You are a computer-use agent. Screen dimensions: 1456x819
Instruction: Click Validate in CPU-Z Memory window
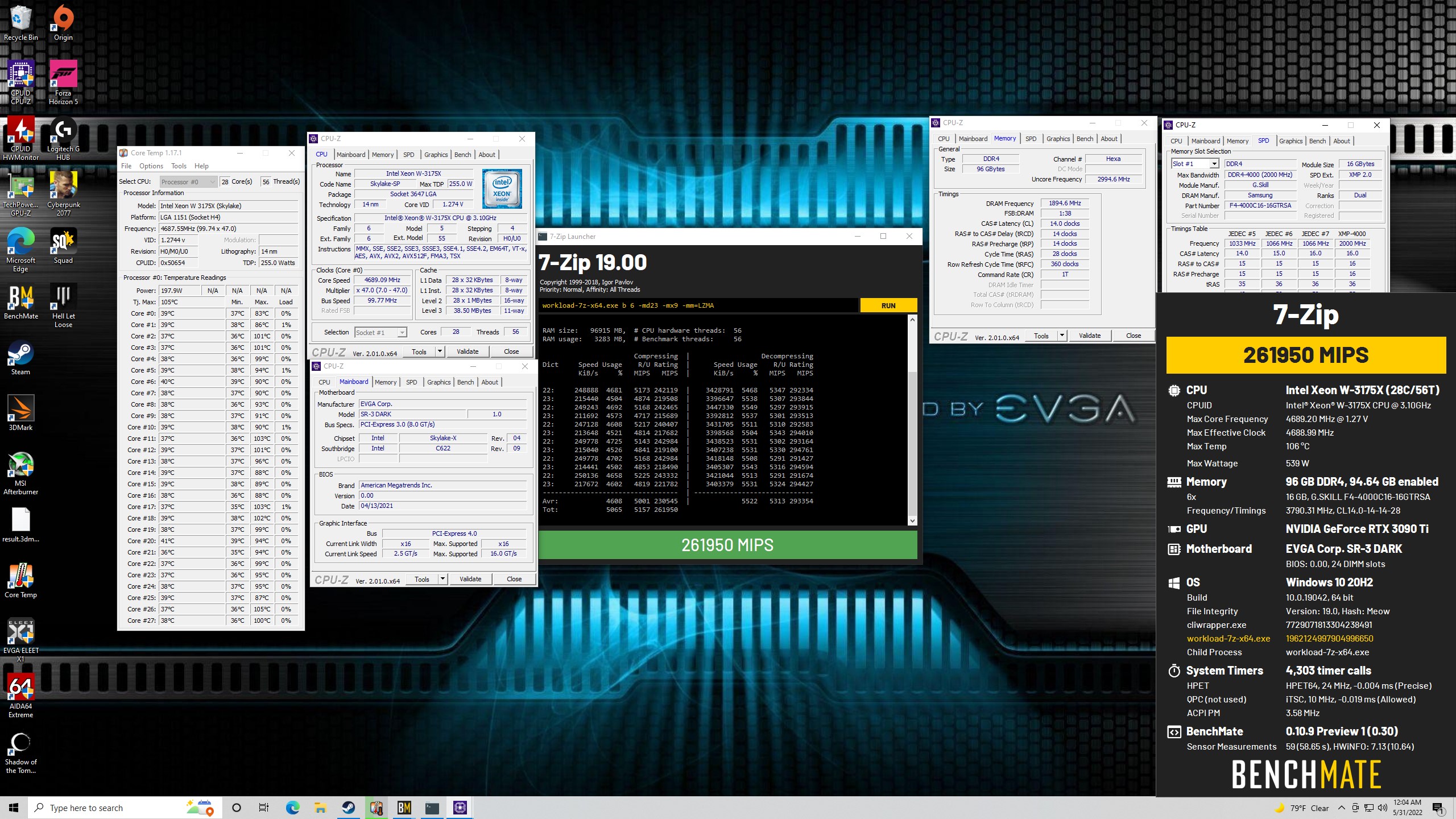pyautogui.click(x=1090, y=336)
